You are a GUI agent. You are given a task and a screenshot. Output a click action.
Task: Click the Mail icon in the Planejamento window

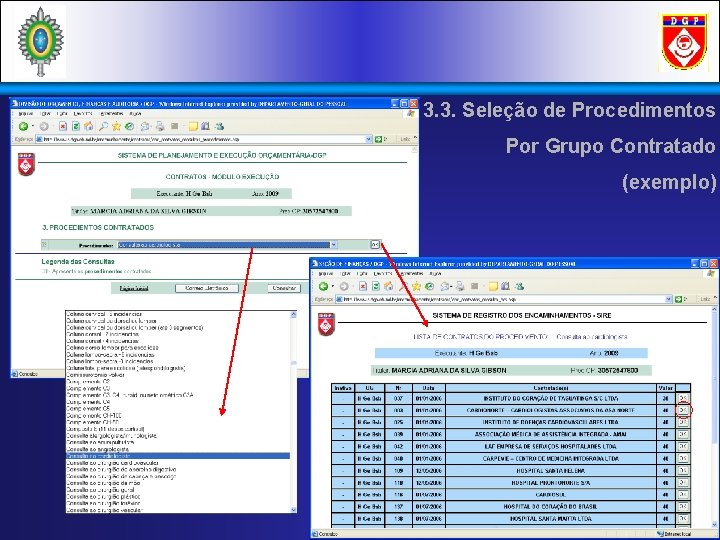[145, 126]
